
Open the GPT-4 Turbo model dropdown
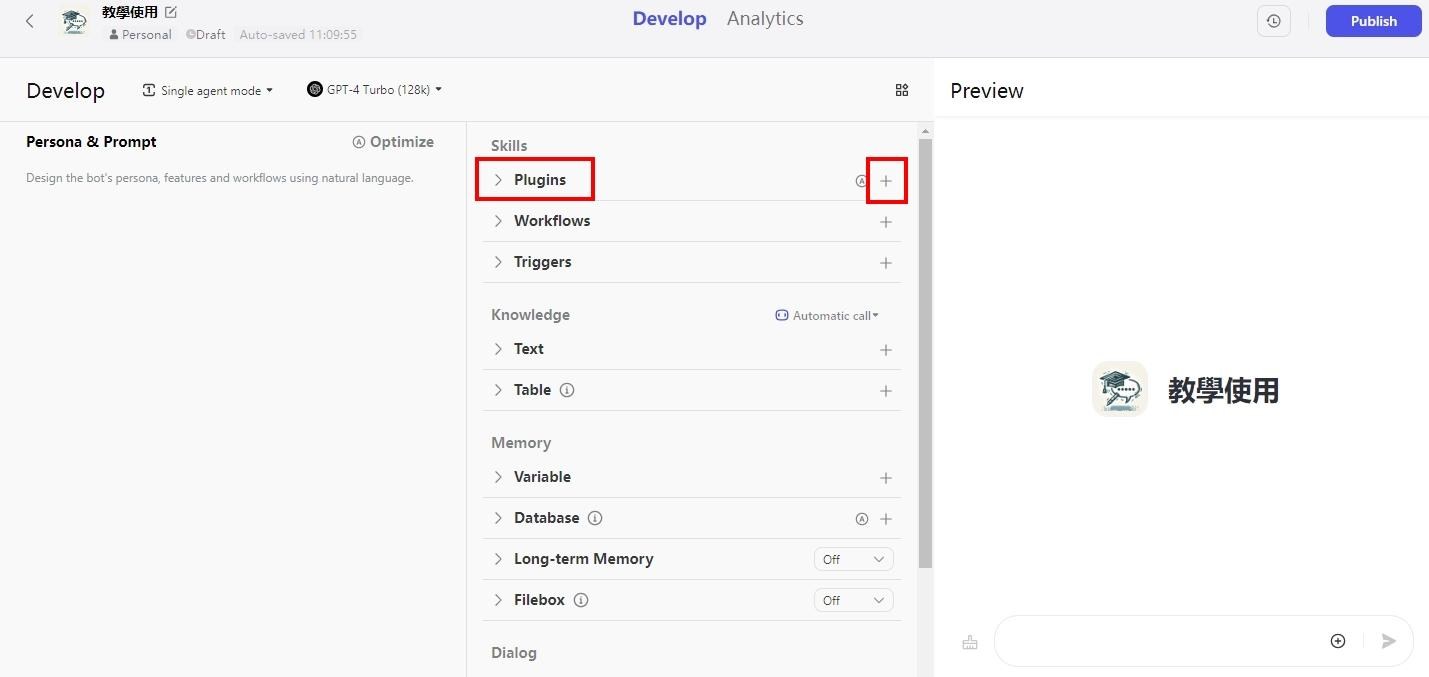coord(375,90)
